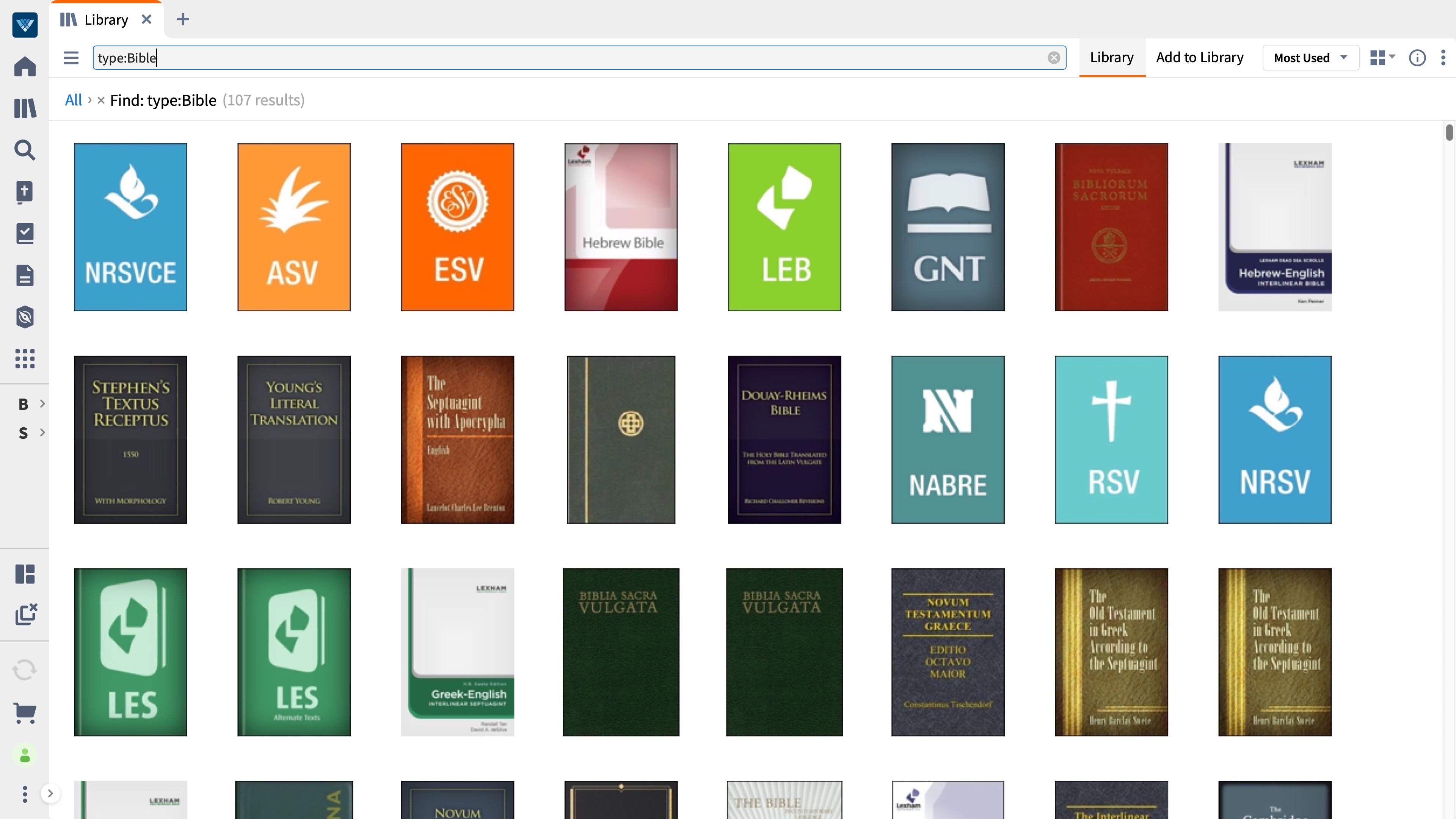The width and height of the screenshot is (1456, 819).
Task: Open the shield-shaped icon in sidebar
Action: [25, 317]
